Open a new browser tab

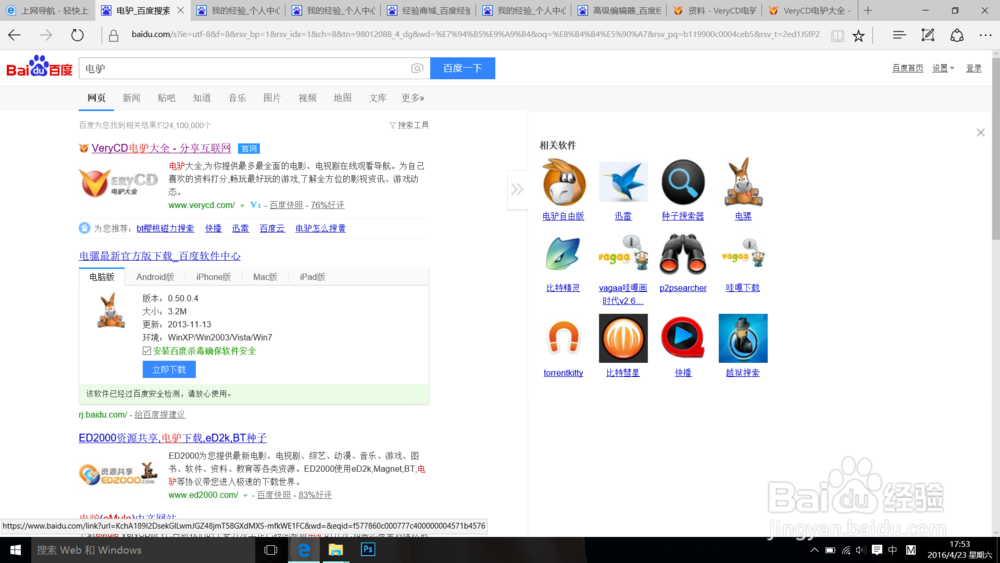pos(867,10)
